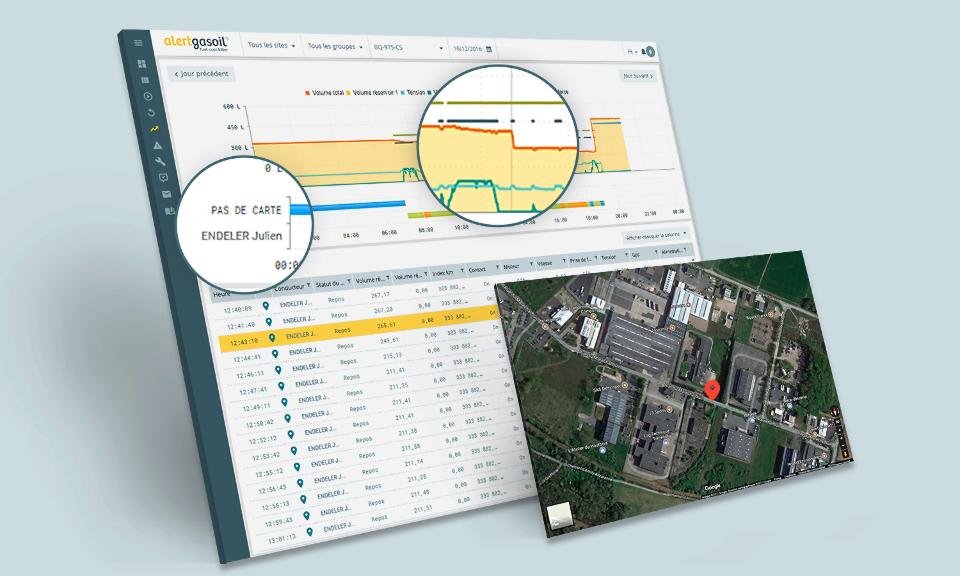
Task: Click map pin icon in 12:43:10 row
Action: coord(271,338)
